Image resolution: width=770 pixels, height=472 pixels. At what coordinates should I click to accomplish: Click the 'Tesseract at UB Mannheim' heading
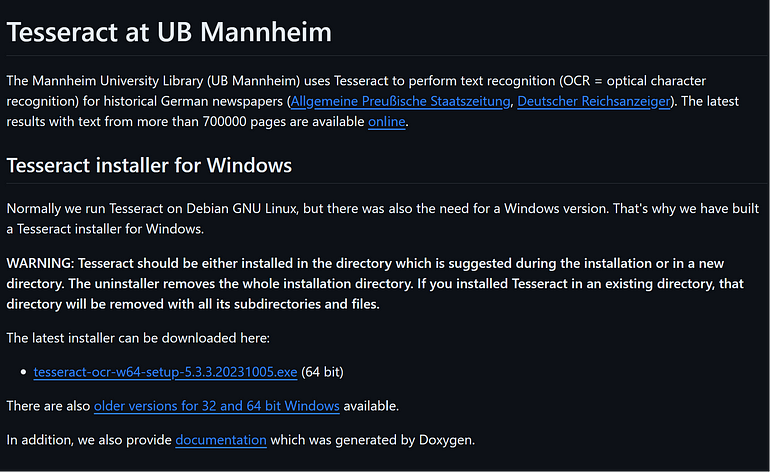pos(169,32)
